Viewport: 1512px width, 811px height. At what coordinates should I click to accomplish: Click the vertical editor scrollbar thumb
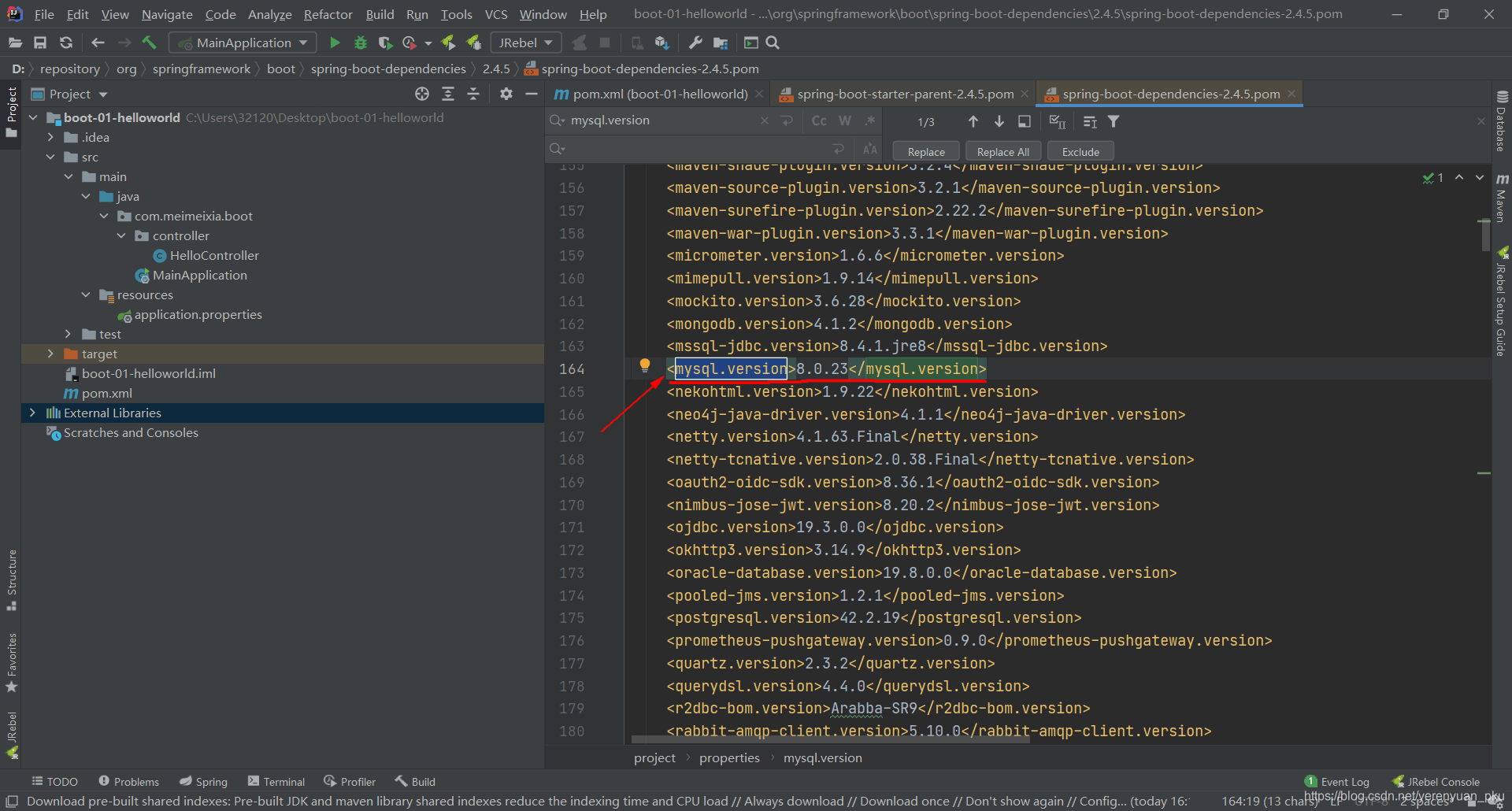point(1485,235)
